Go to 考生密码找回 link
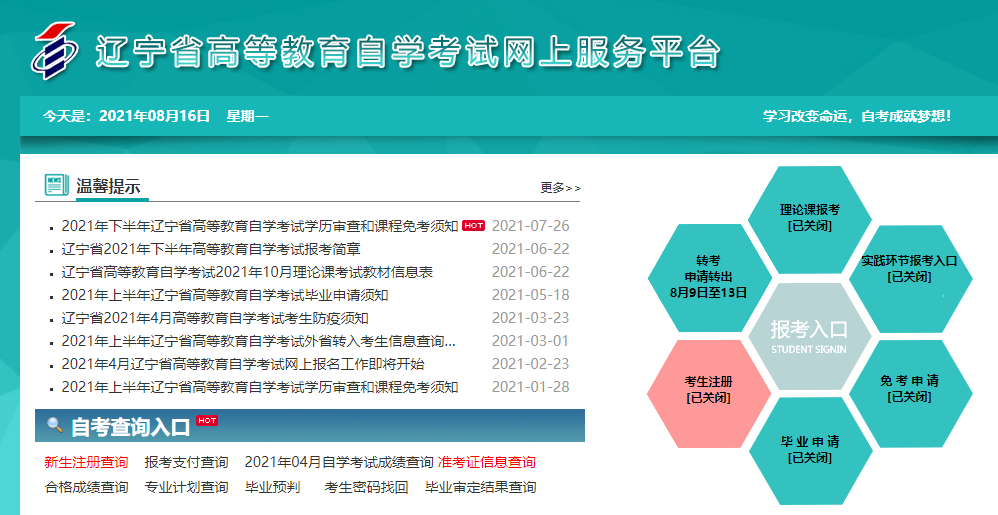The height and width of the screenshot is (515, 998). click(x=366, y=487)
